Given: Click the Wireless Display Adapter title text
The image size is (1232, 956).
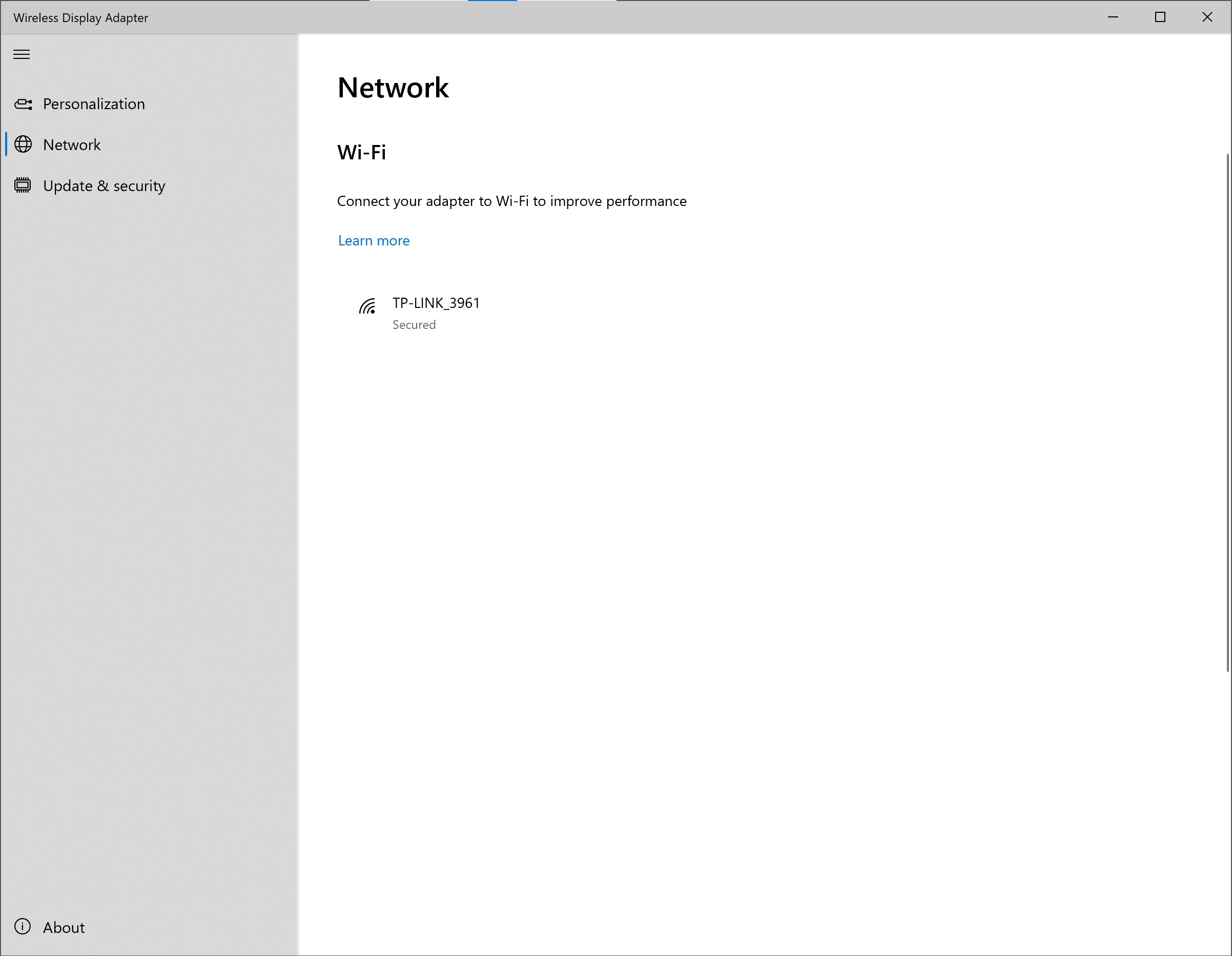Looking at the screenshot, I should (x=79, y=17).
